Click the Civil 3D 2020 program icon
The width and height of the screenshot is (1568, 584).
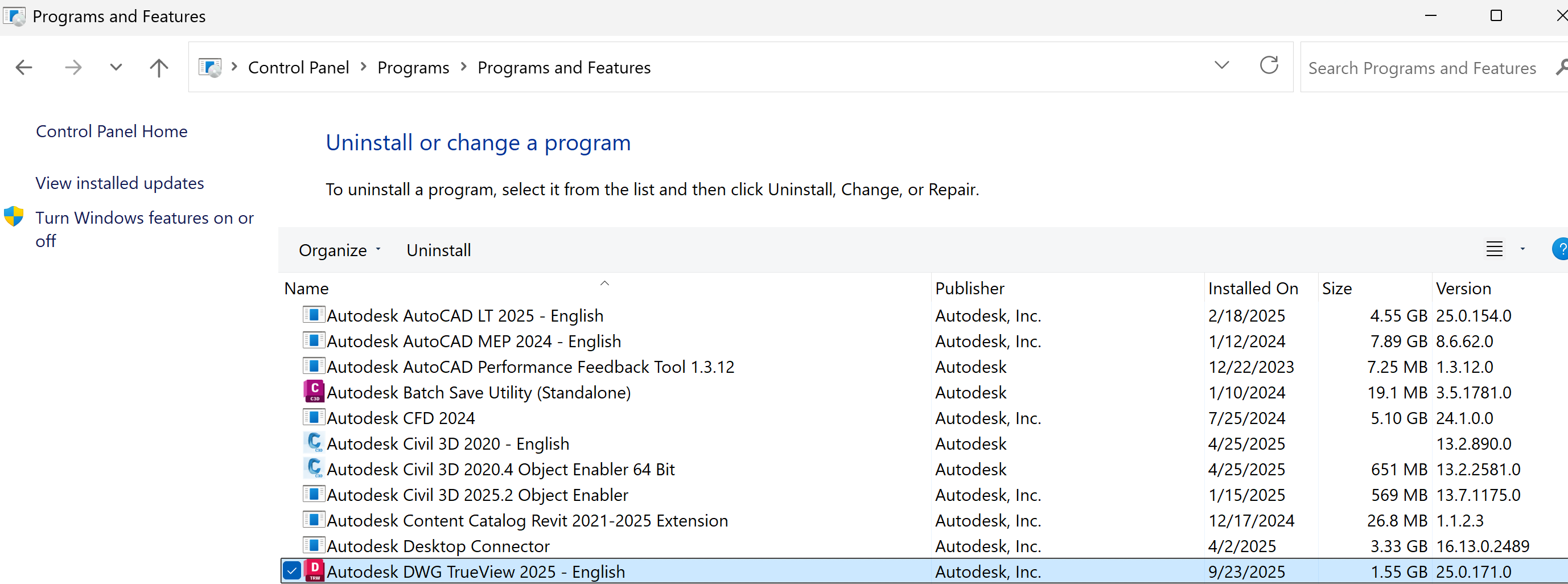point(314,443)
